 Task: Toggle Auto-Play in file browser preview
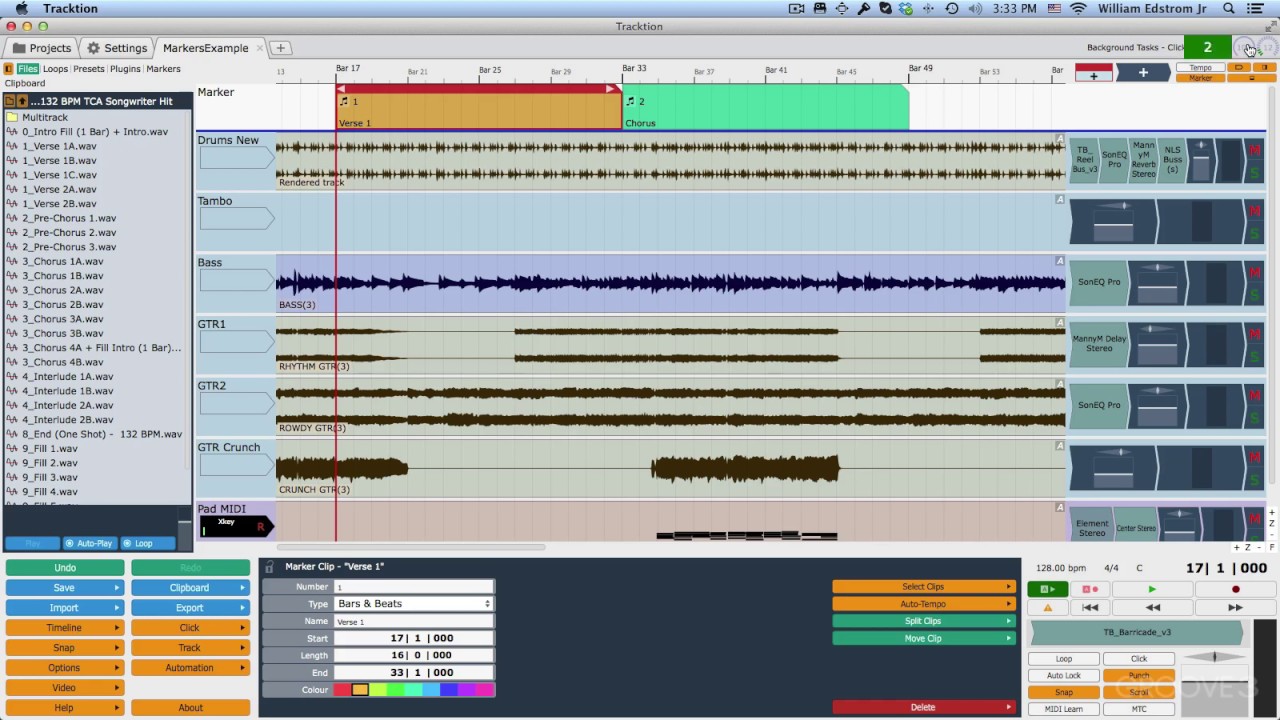click(x=89, y=544)
